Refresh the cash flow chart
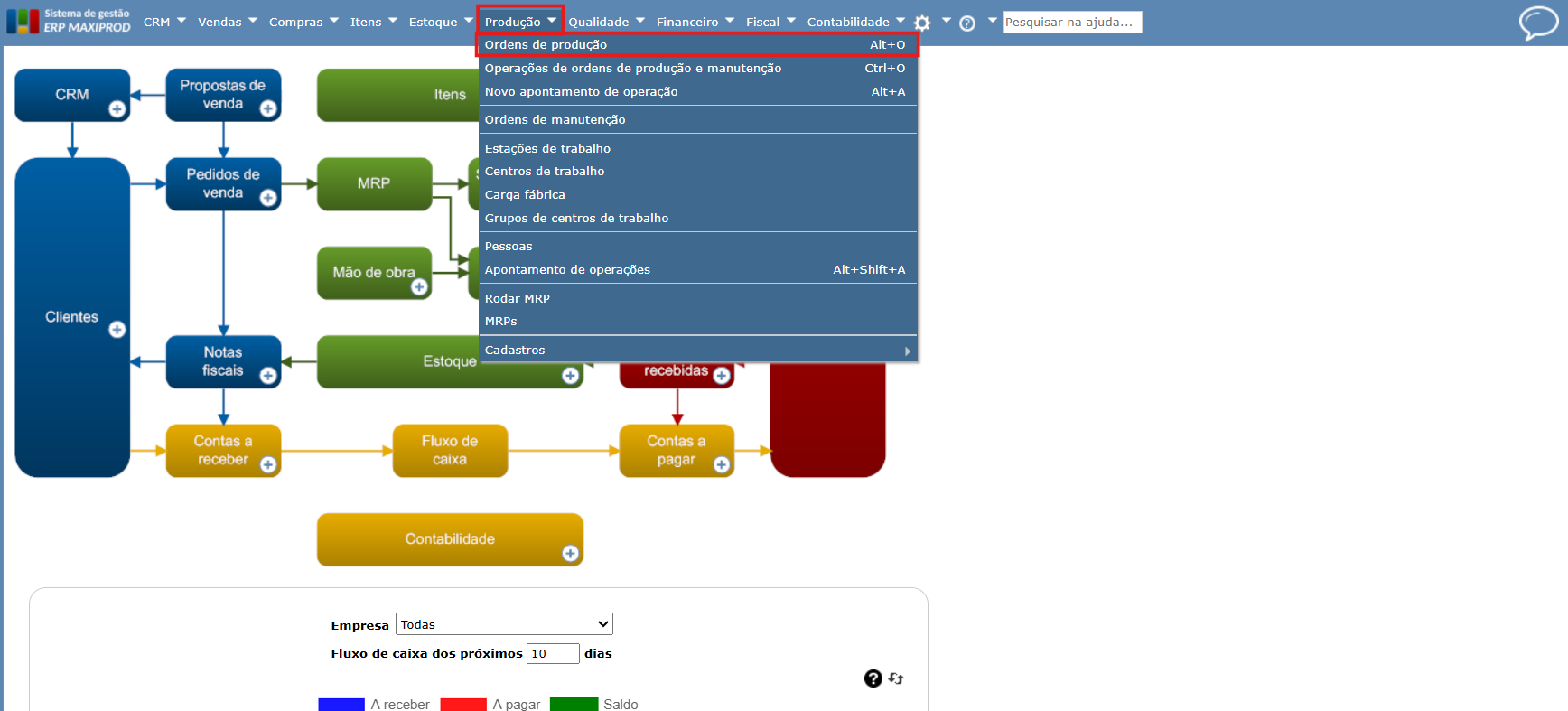 (896, 678)
